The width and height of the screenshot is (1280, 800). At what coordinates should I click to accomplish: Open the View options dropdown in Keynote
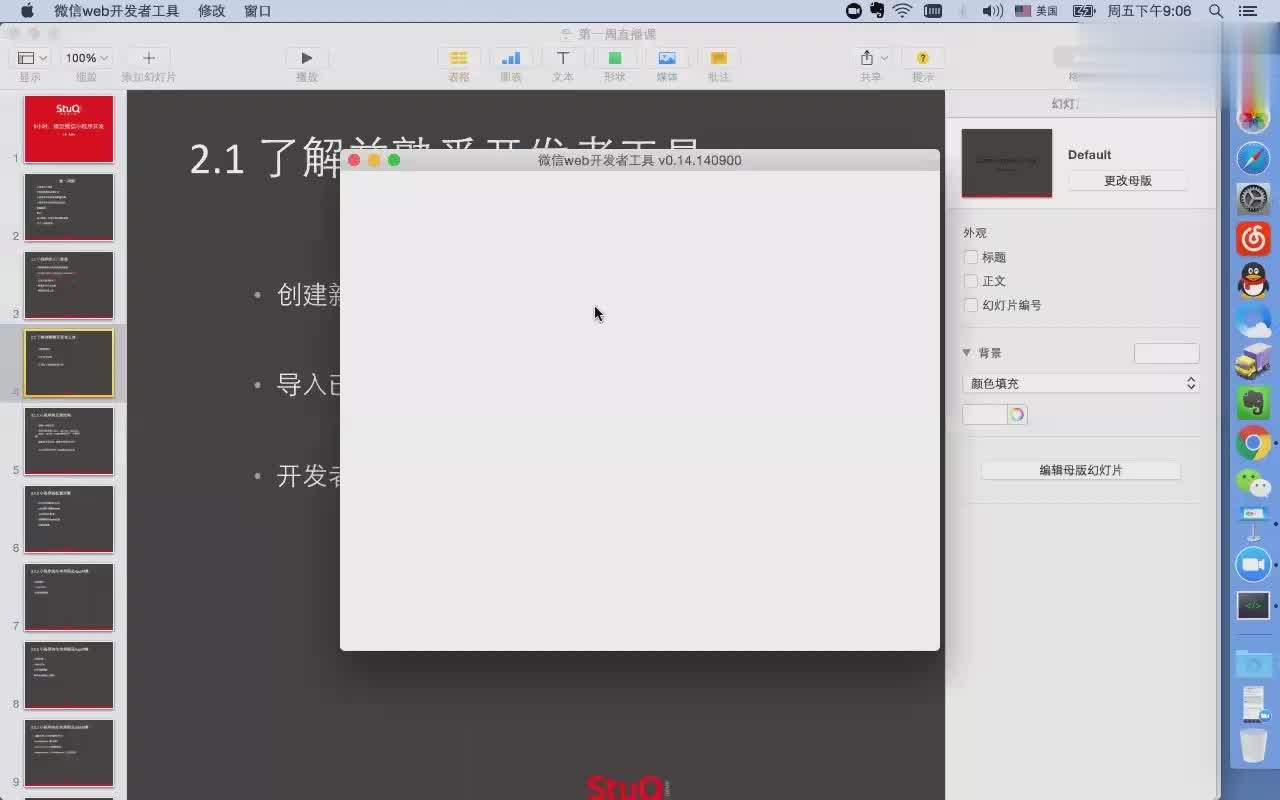point(31,58)
